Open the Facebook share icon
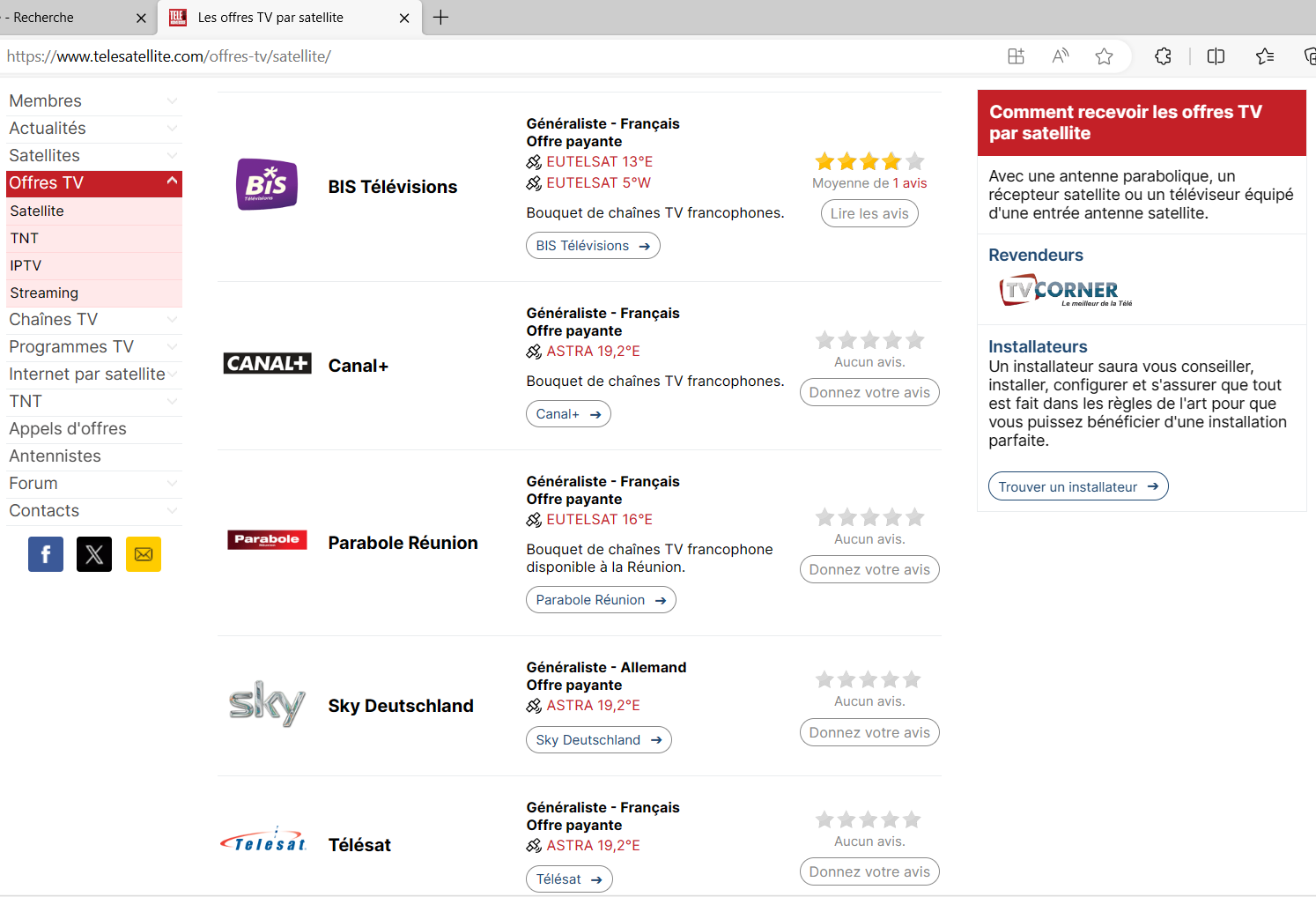The width and height of the screenshot is (1316, 897). (x=46, y=554)
